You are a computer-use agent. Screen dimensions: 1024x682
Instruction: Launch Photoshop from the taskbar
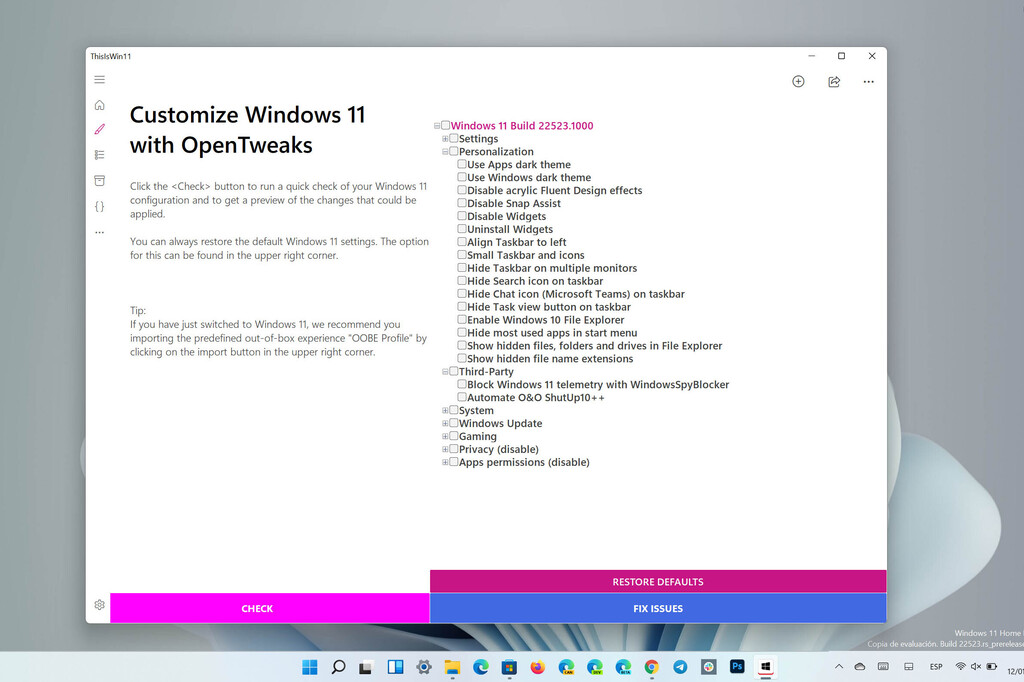point(737,666)
